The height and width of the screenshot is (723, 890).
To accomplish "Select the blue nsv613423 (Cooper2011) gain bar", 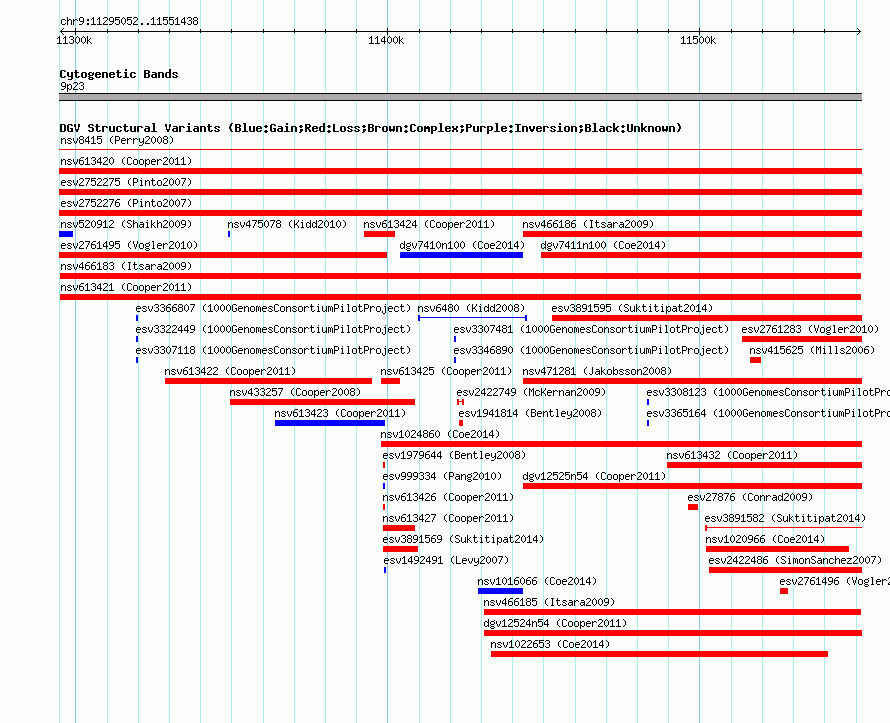I will [x=330, y=423].
